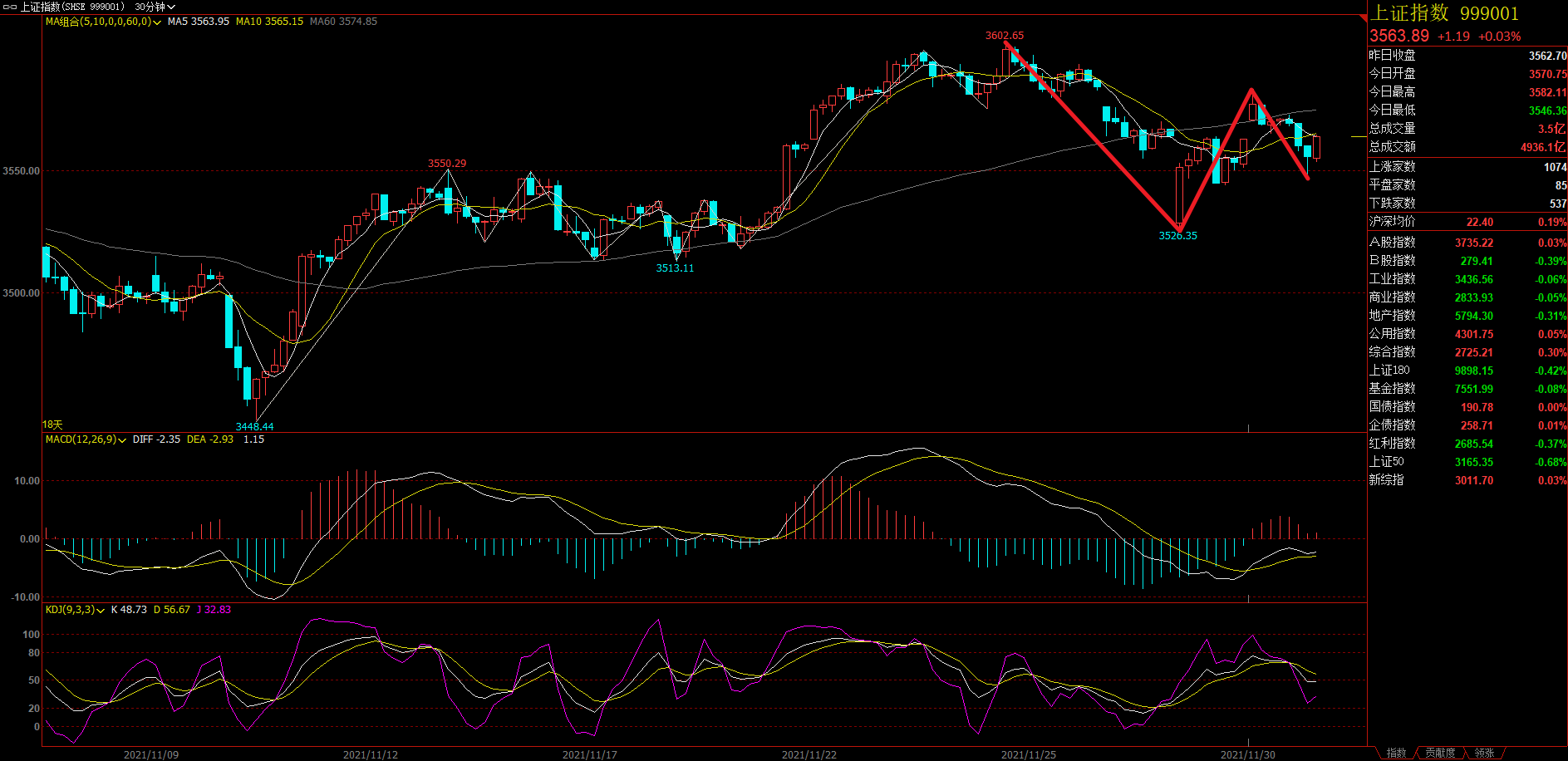Expand the MACD(12,26,9) parameter dropdown
This screenshot has height=761, width=1568.
[x=122, y=440]
